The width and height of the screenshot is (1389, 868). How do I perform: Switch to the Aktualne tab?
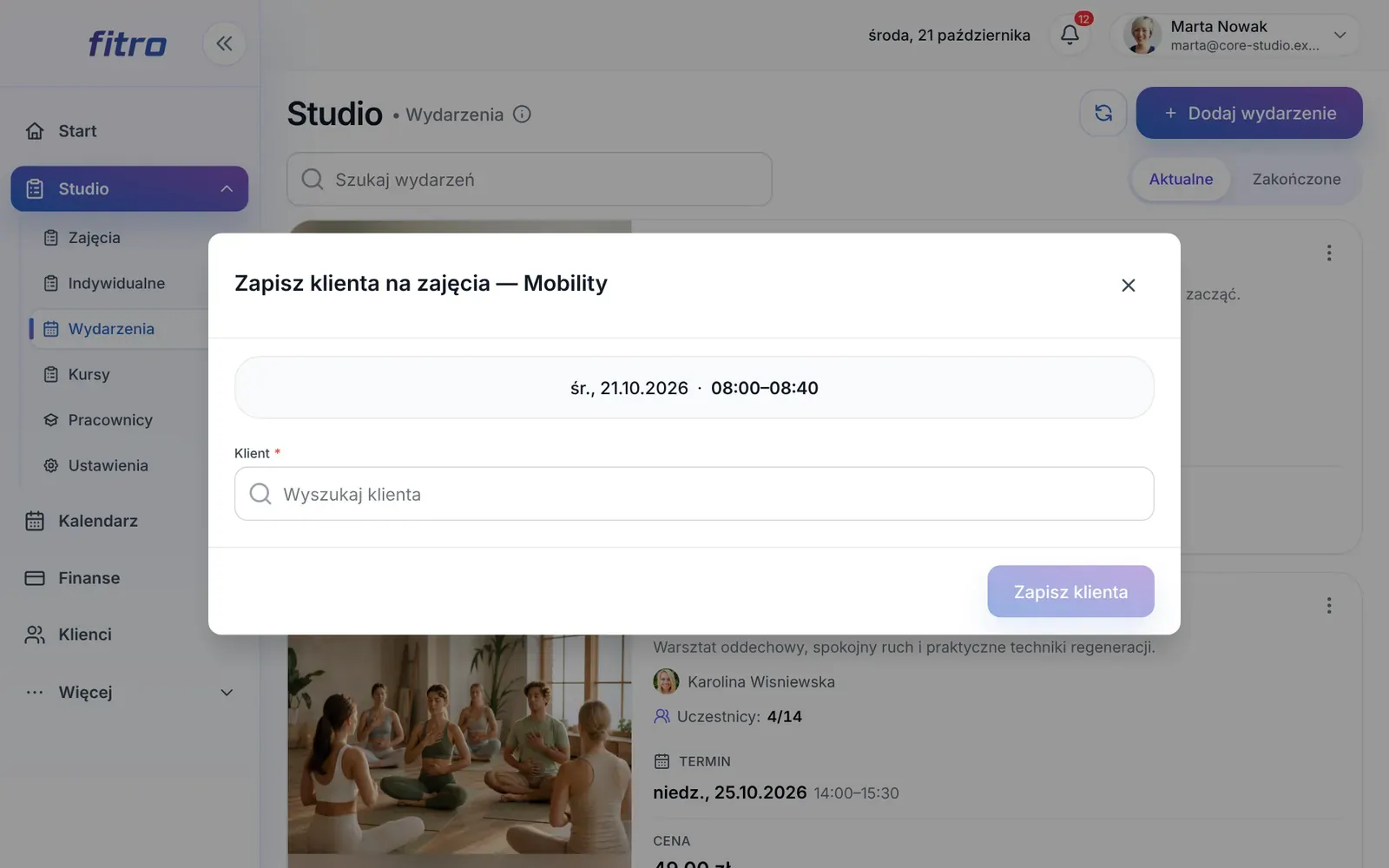click(x=1181, y=179)
